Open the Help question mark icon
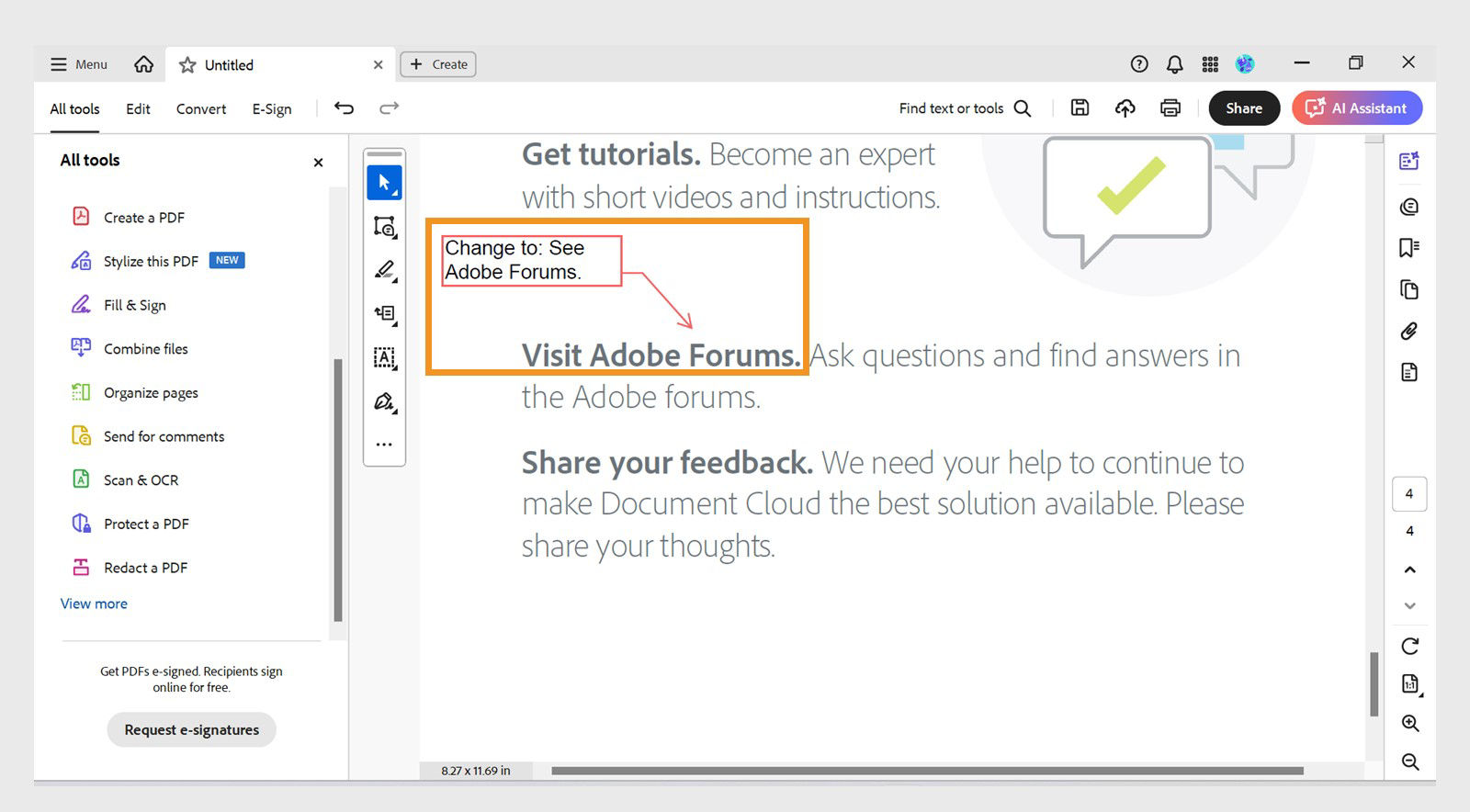The height and width of the screenshot is (812, 1470). [1139, 64]
